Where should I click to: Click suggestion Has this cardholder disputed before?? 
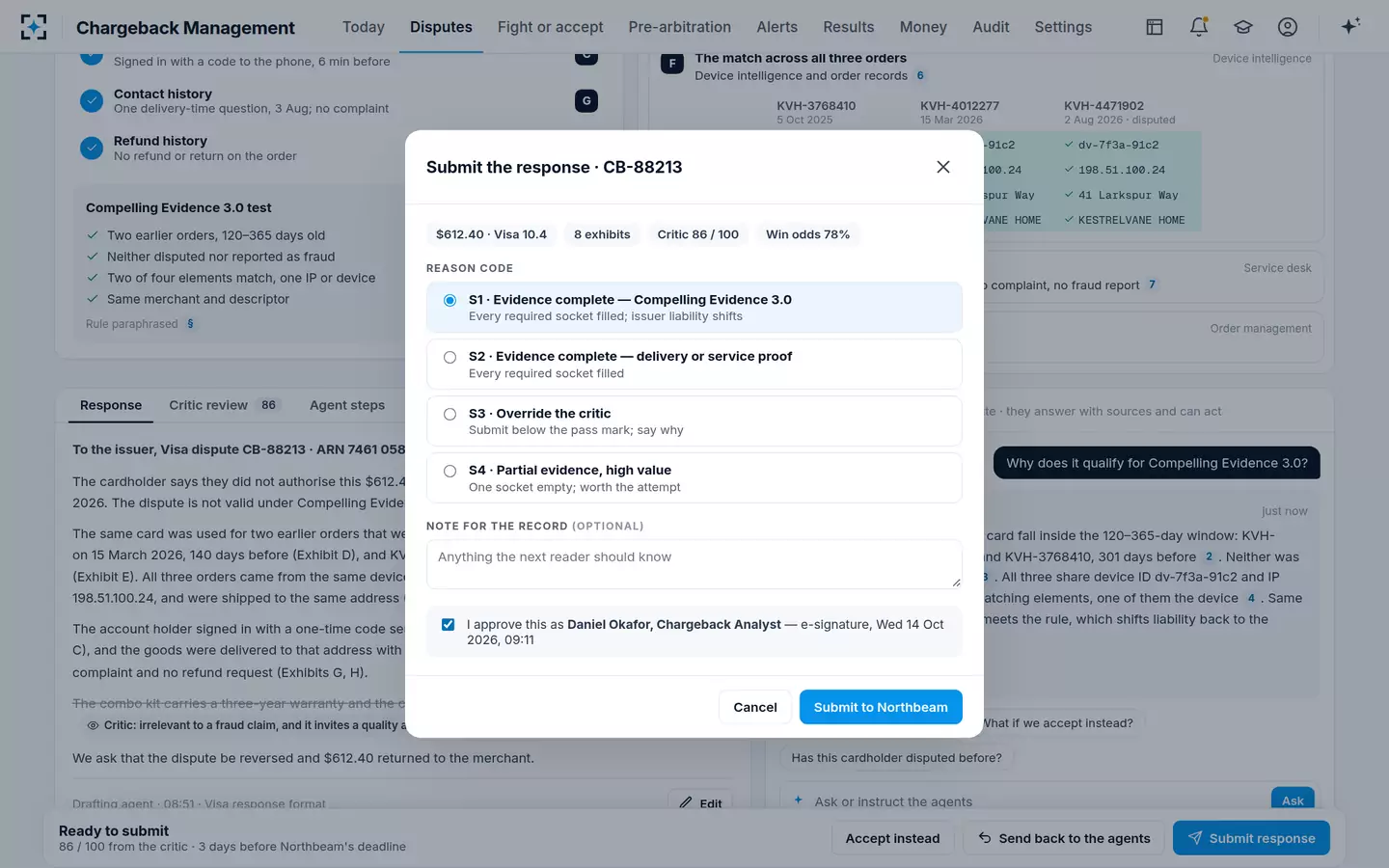click(x=896, y=758)
